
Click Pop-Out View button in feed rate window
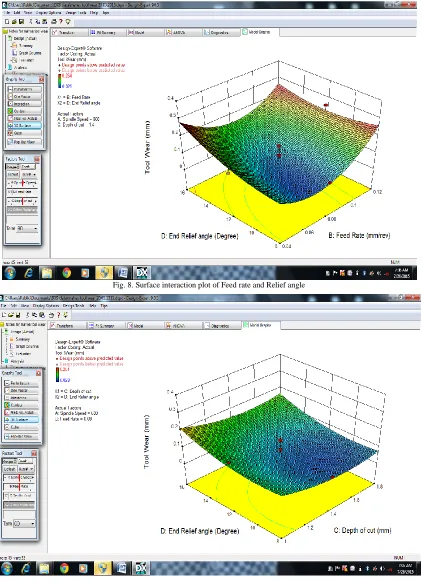[x=25, y=142]
